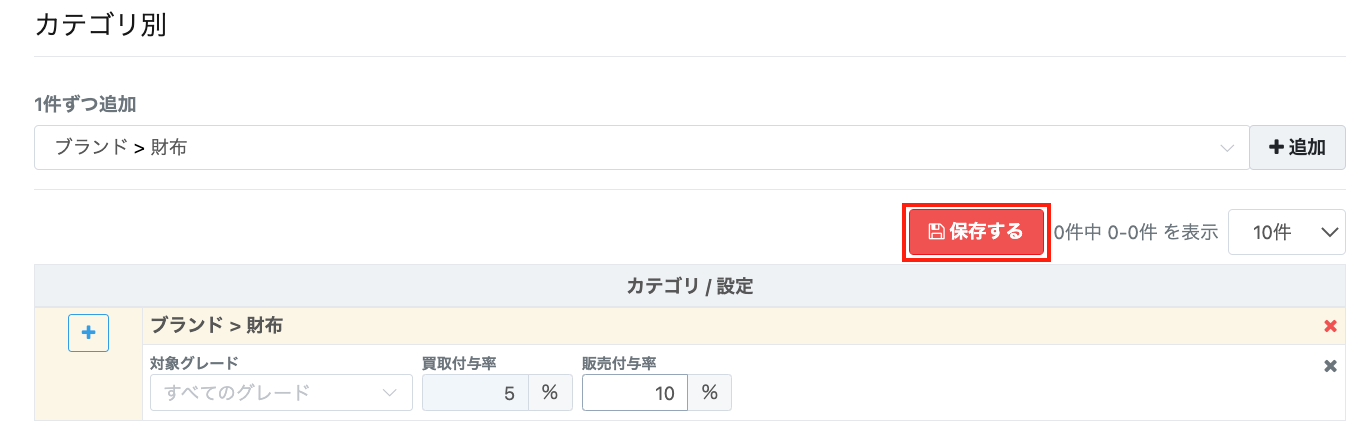The image size is (1362, 446).
Task: Click the カテゴリ別 heading
Action: (100, 25)
